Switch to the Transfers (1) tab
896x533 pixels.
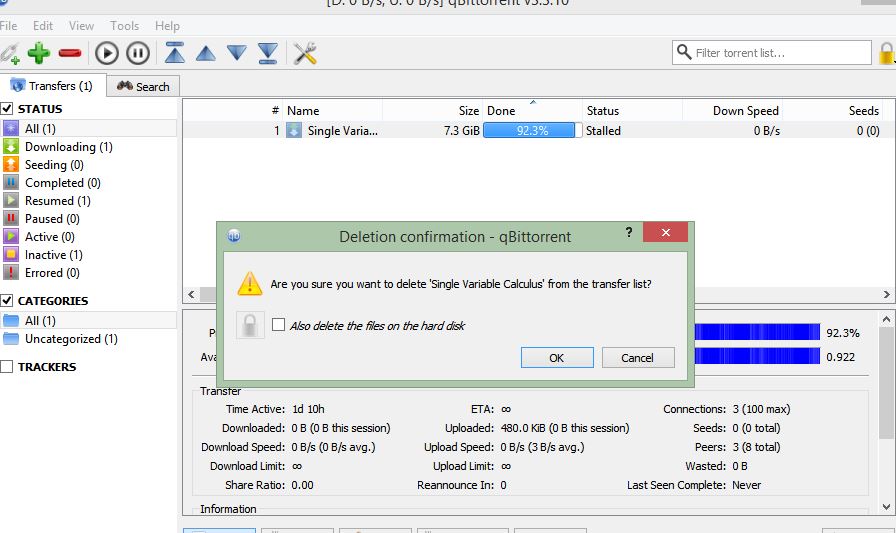pyautogui.click(x=52, y=86)
